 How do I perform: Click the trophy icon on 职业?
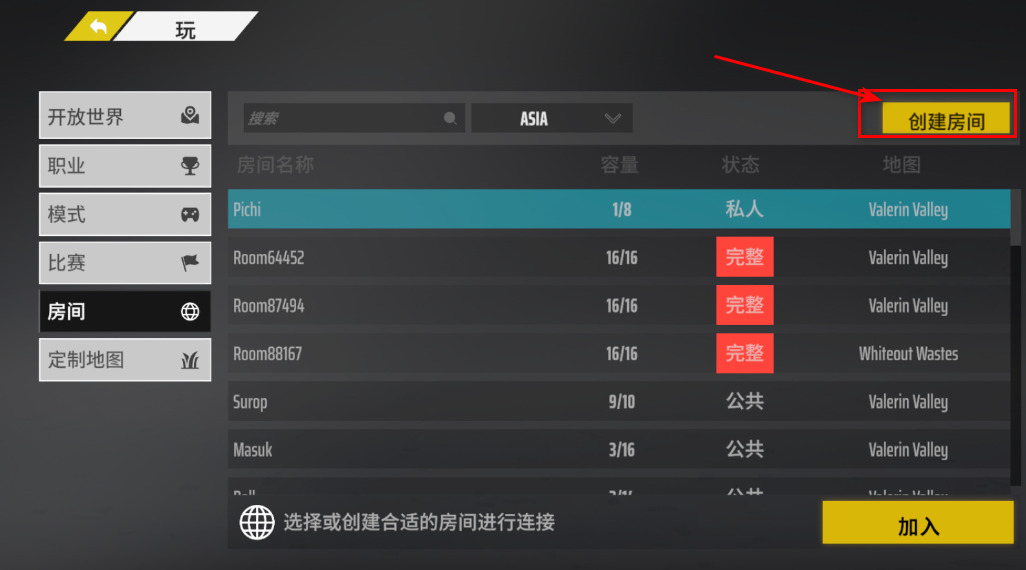tap(190, 166)
